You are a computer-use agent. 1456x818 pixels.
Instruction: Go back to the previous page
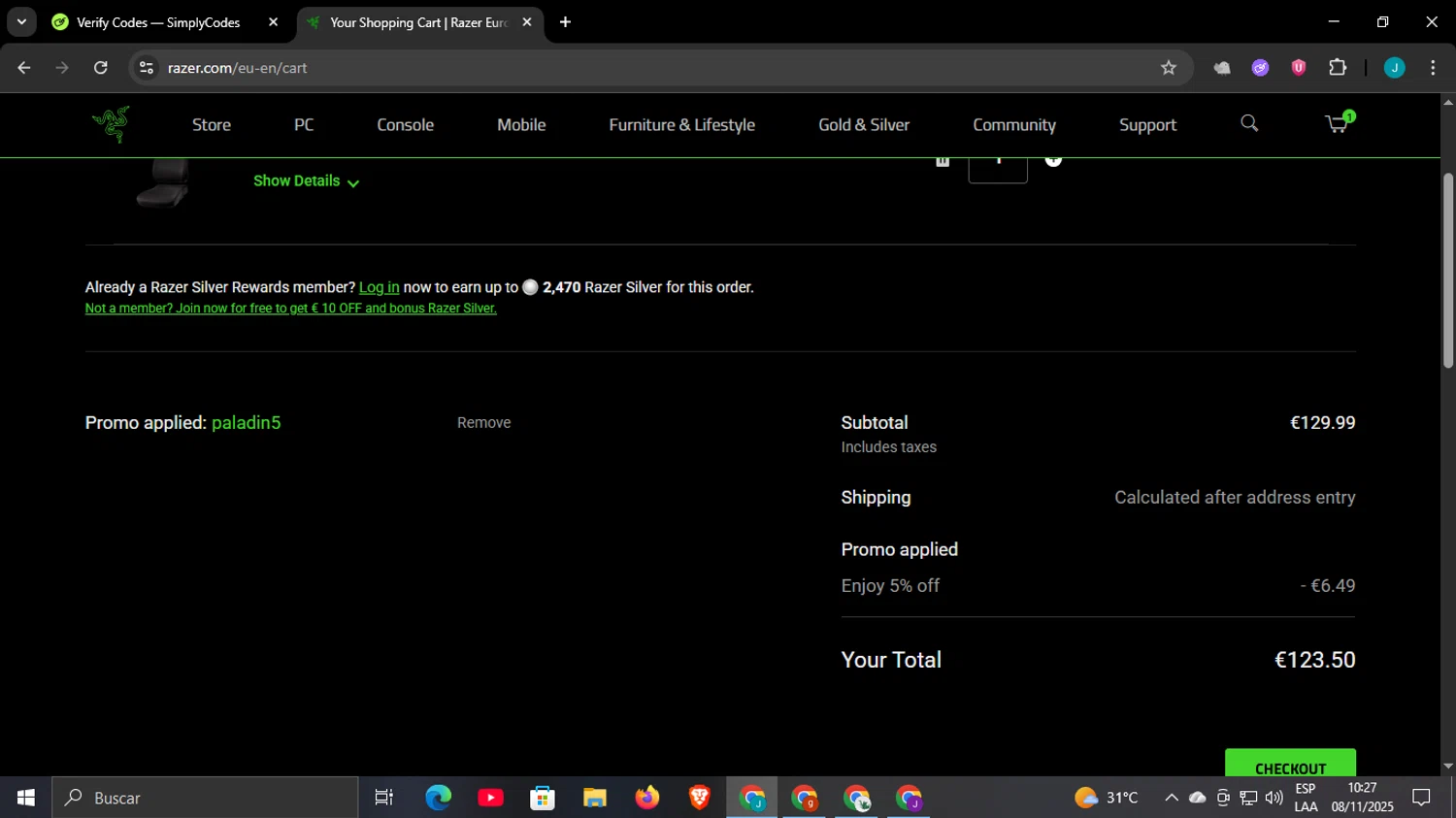[x=24, y=68]
